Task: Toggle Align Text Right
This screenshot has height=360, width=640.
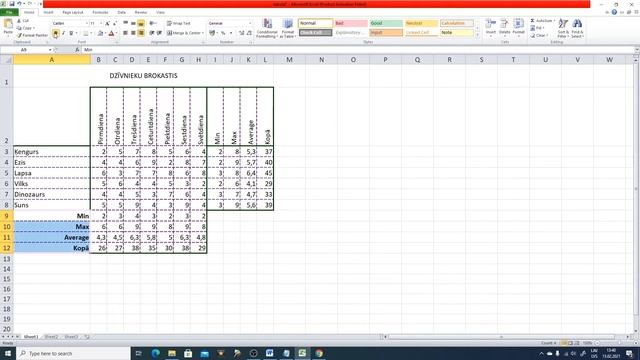Action: pos(141,33)
